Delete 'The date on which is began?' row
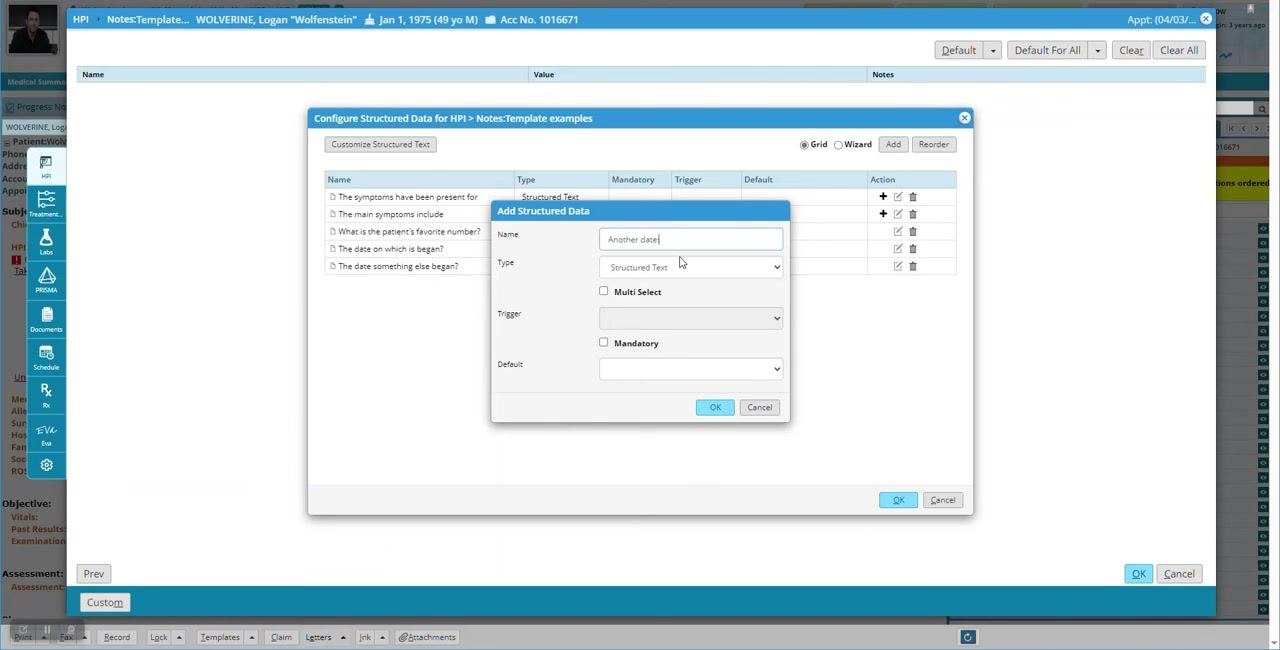This screenshot has width=1280, height=650. pos(913,249)
